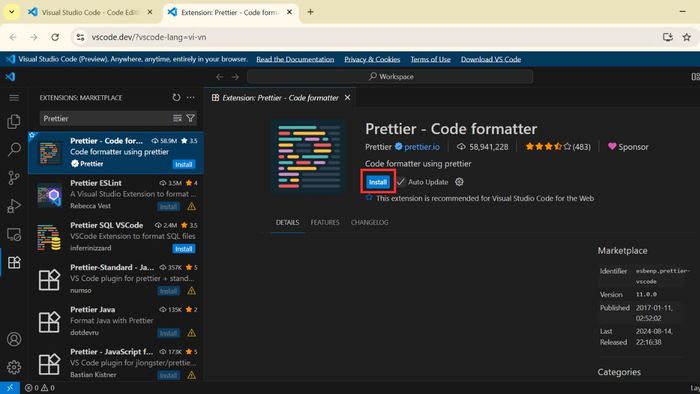Select Prettier ESLint list item
700x394 pixels.
tap(116, 194)
